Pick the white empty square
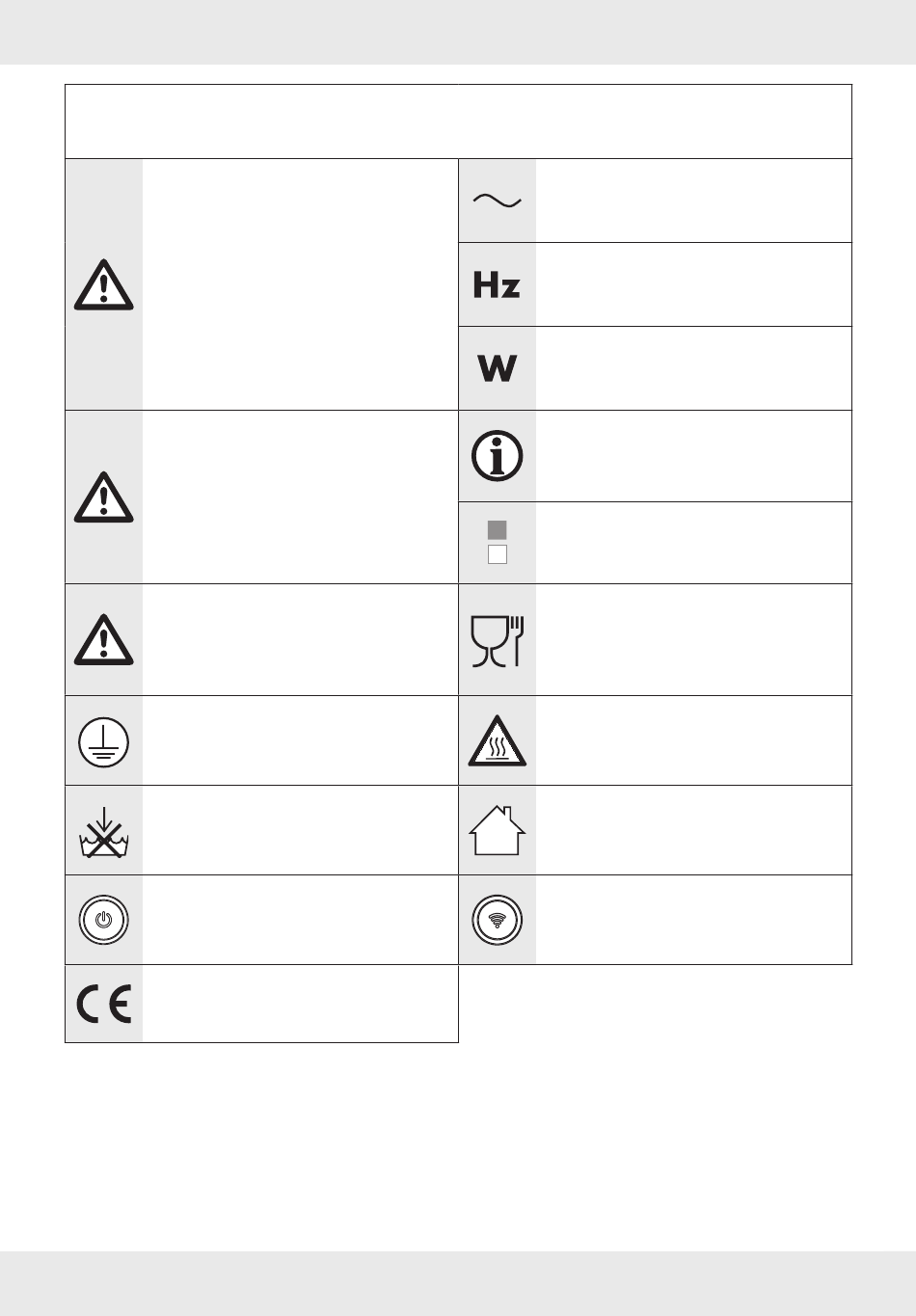This screenshot has height=1316, width=916. pyautogui.click(x=498, y=554)
